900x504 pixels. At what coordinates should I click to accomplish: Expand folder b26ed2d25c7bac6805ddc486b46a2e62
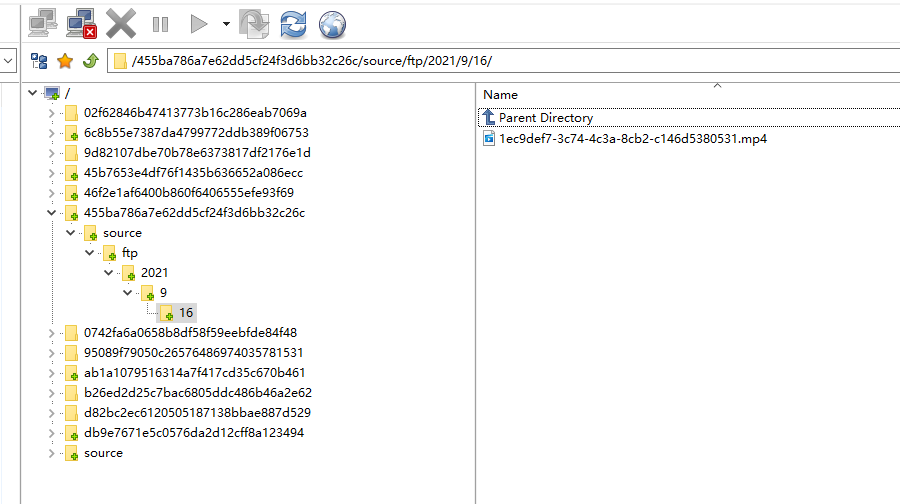51,393
